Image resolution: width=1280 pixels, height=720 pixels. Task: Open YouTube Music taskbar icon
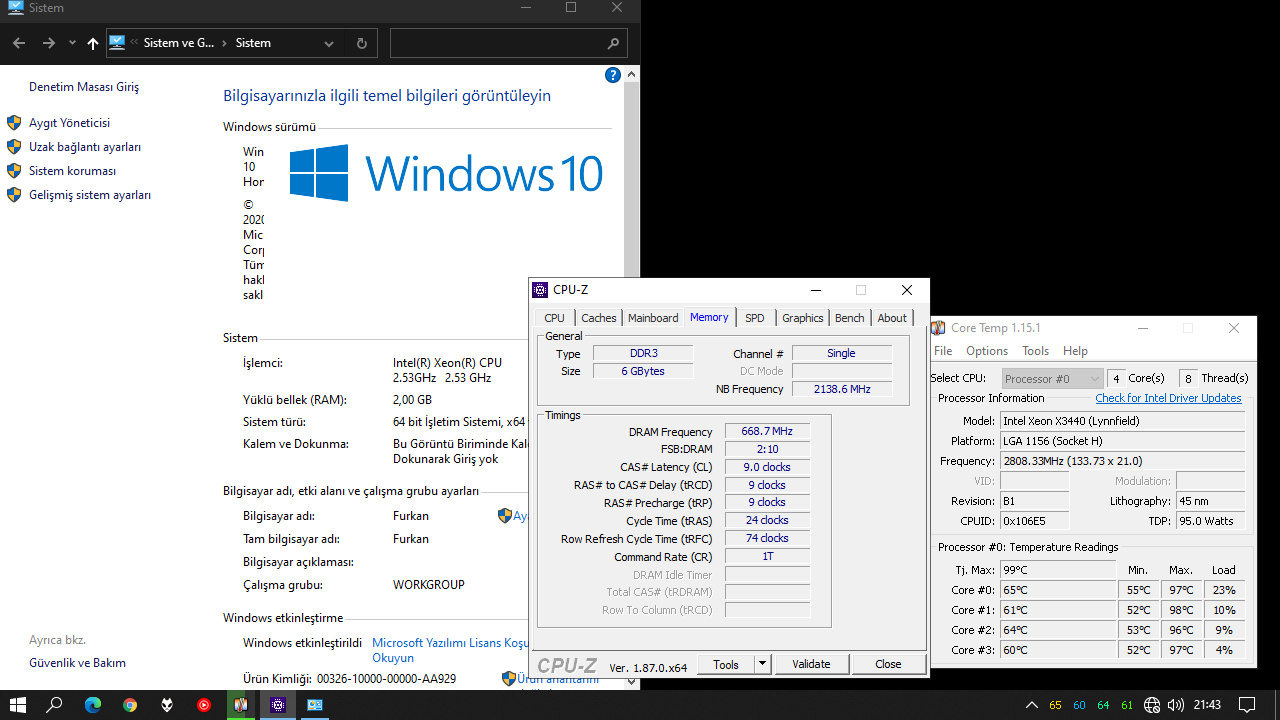(x=204, y=705)
